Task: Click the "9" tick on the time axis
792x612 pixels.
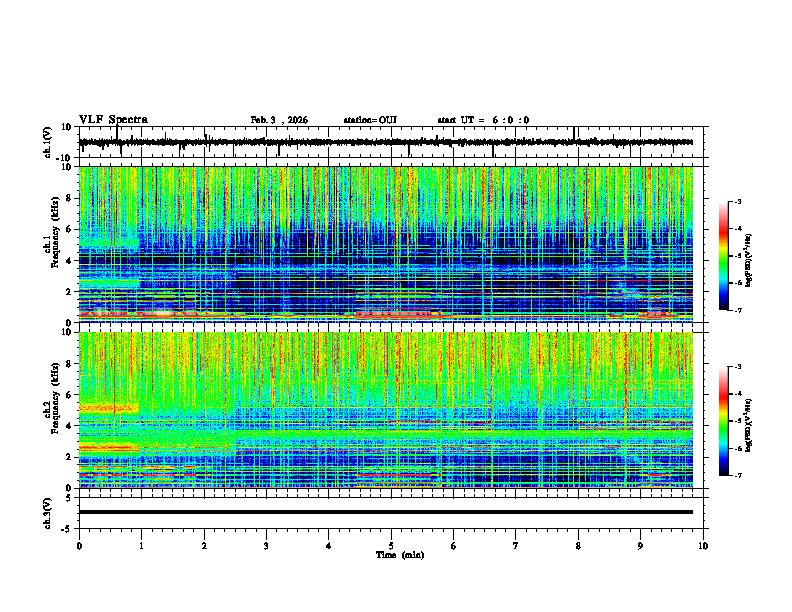Action: 640,546
